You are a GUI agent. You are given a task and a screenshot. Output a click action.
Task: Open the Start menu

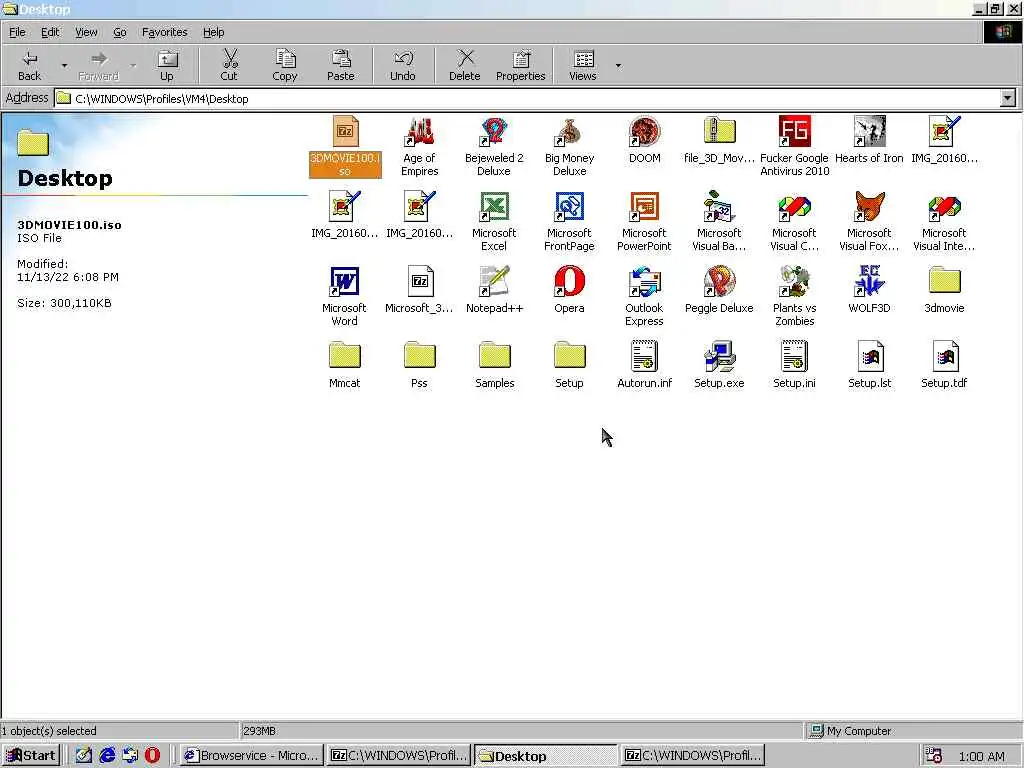(x=31, y=756)
